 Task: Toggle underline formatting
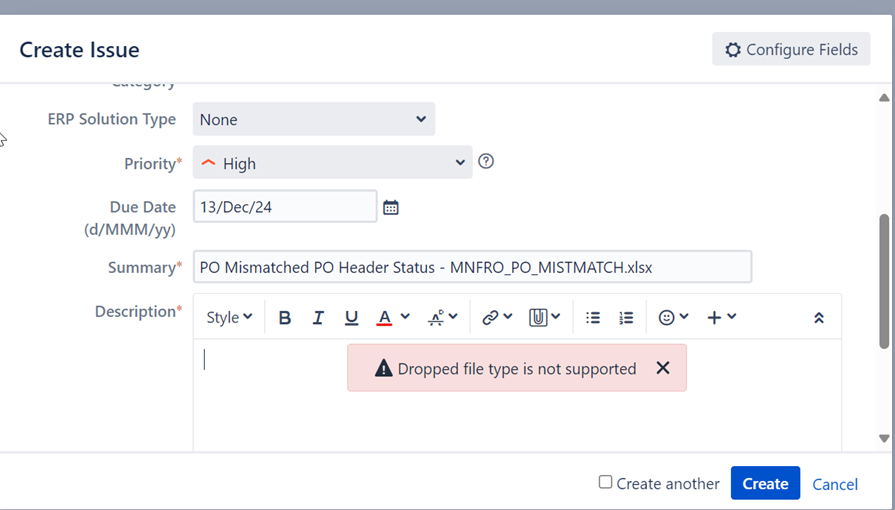coord(351,318)
